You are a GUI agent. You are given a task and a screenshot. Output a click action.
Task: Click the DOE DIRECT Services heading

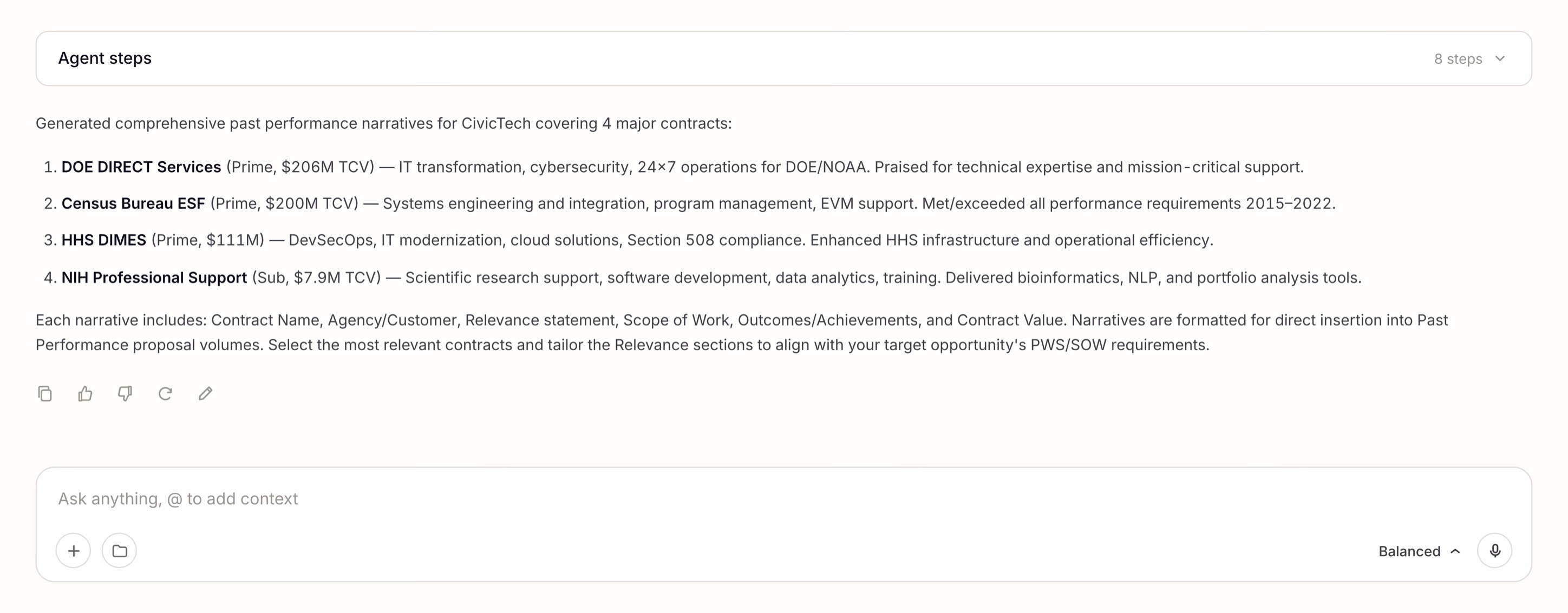coord(141,167)
